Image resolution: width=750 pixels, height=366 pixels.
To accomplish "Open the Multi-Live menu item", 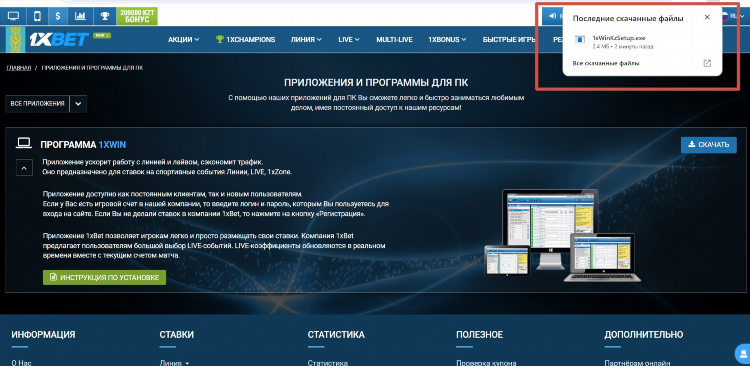I will pyautogui.click(x=394, y=40).
